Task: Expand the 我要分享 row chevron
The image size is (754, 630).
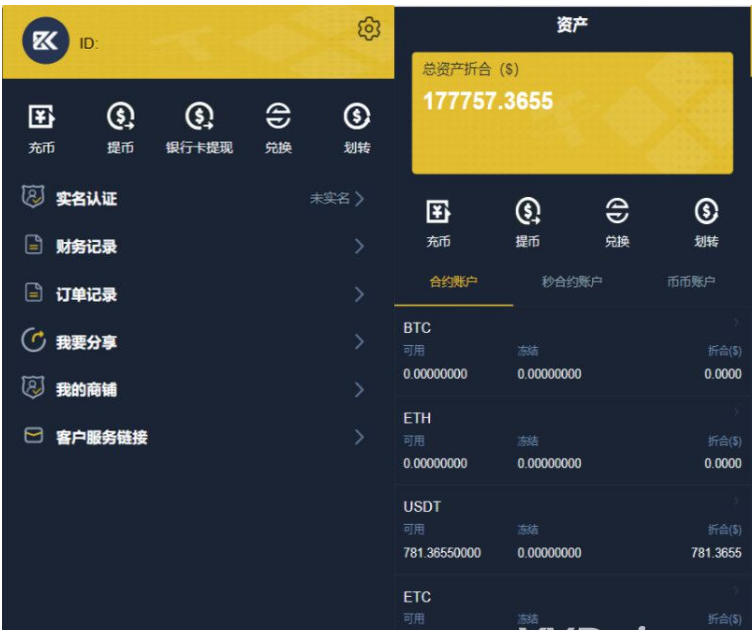Action: point(359,342)
